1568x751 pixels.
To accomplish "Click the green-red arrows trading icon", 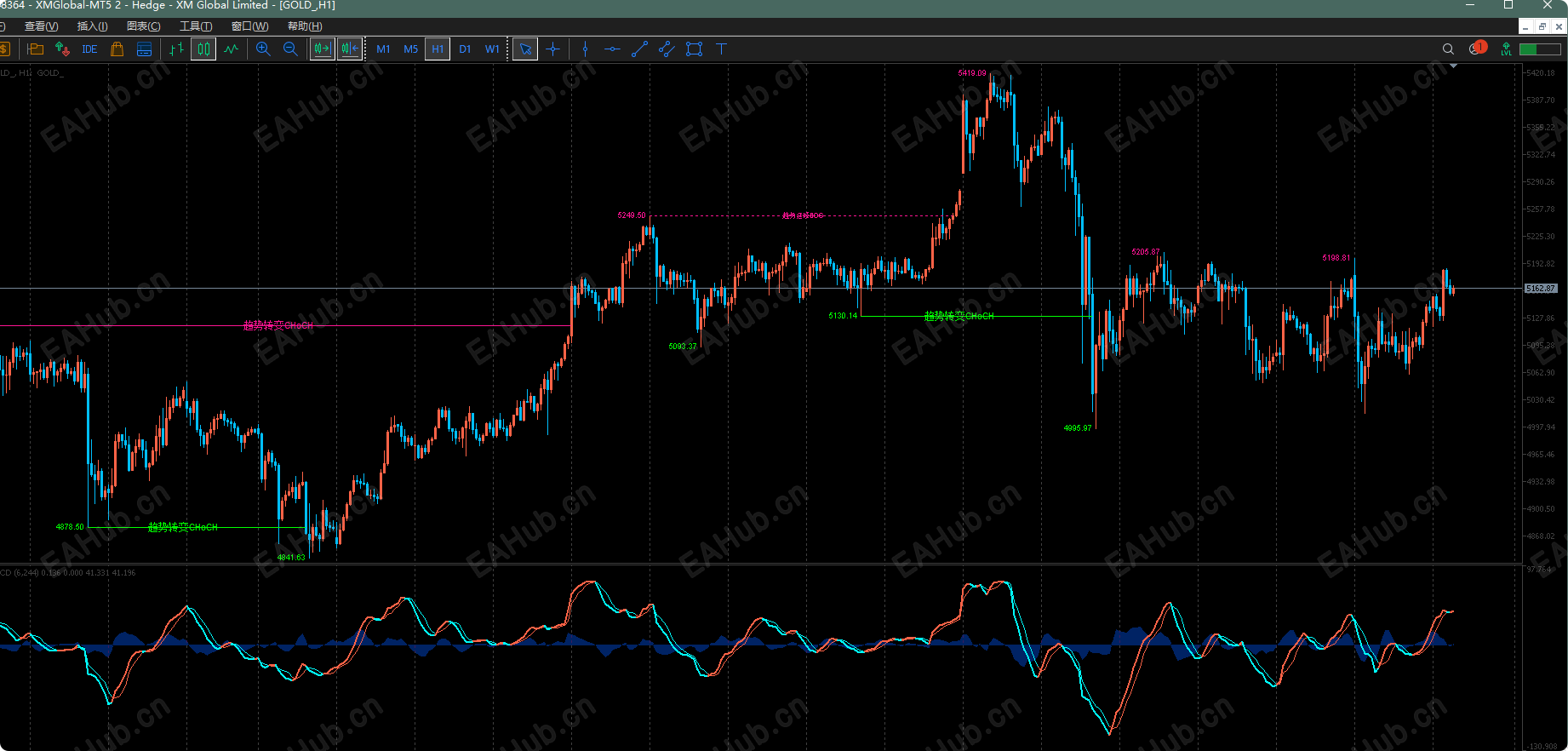I will coord(62,49).
